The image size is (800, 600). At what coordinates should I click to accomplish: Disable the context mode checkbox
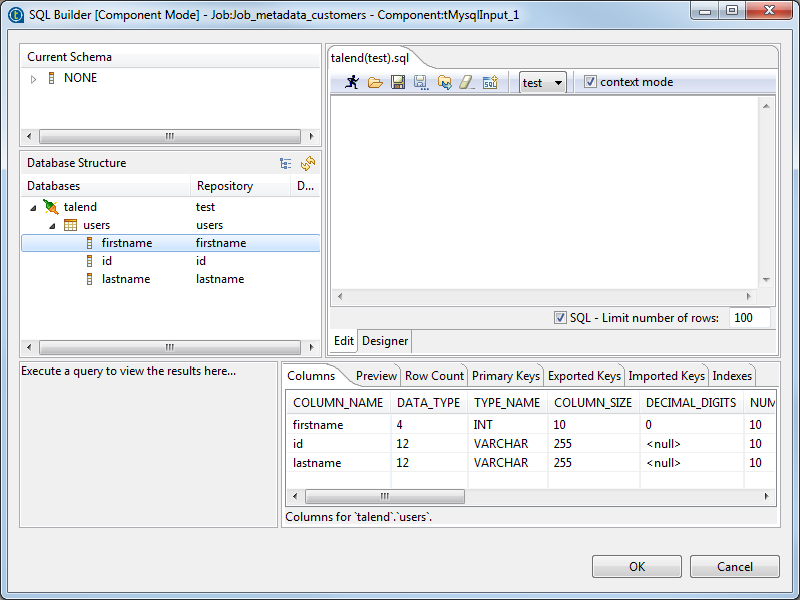[x=590, y=82]
